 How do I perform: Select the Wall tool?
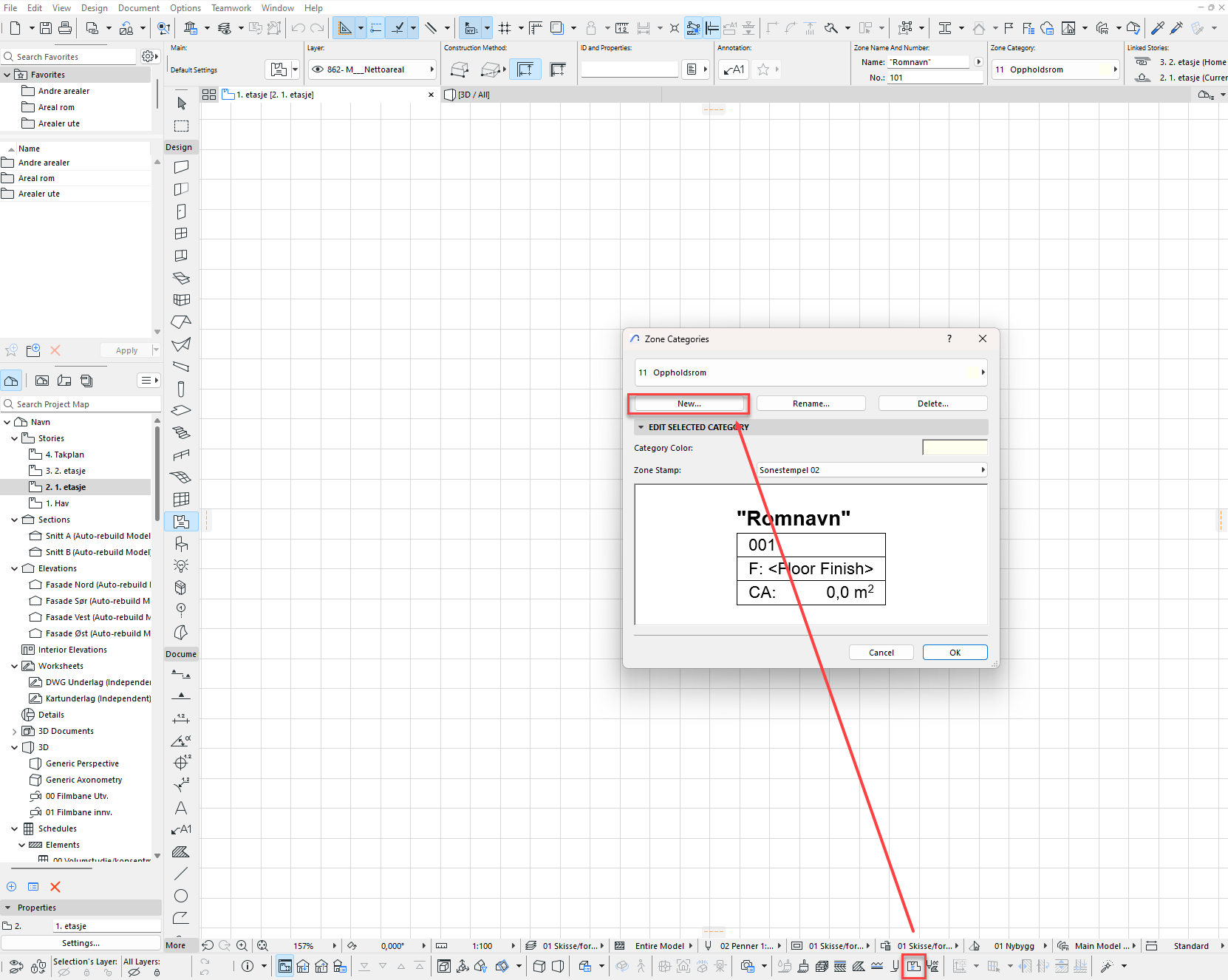(181, 168)
